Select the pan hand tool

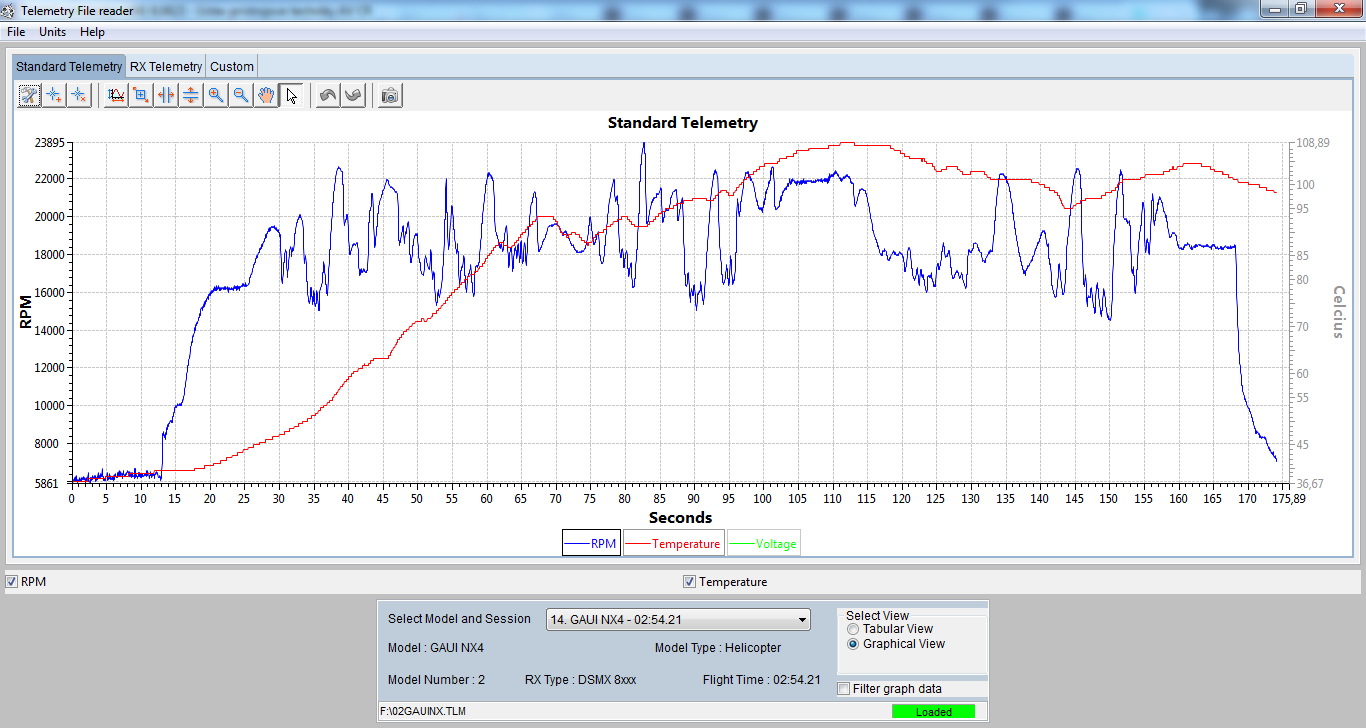[x=266, y=96]
